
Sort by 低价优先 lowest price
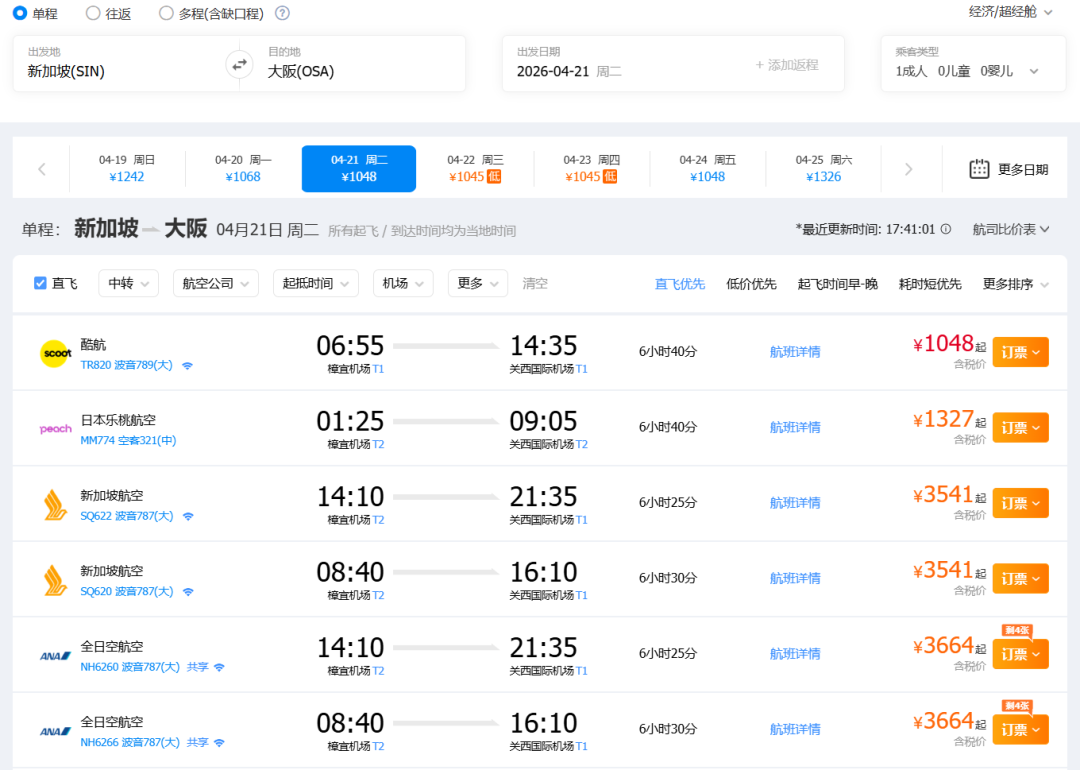(x=751, y=284)
